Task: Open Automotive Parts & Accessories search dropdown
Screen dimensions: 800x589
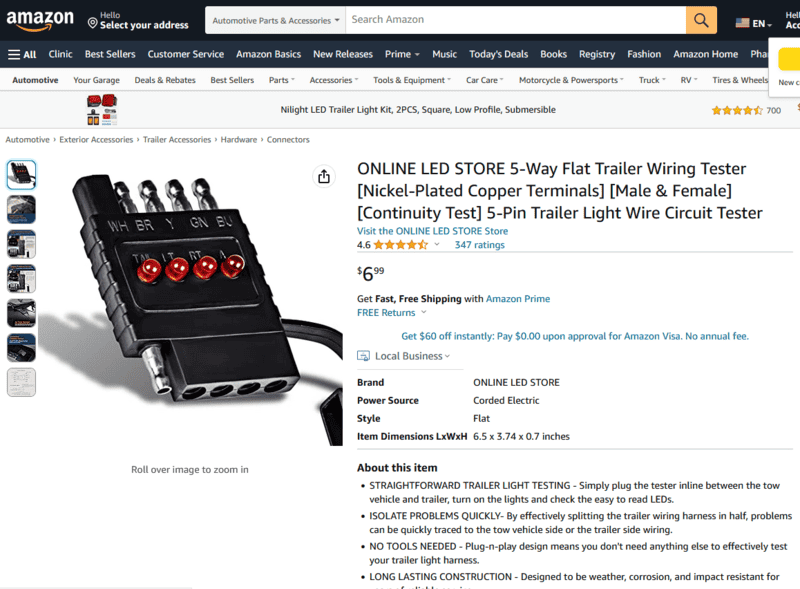Action: coord(276,20)
